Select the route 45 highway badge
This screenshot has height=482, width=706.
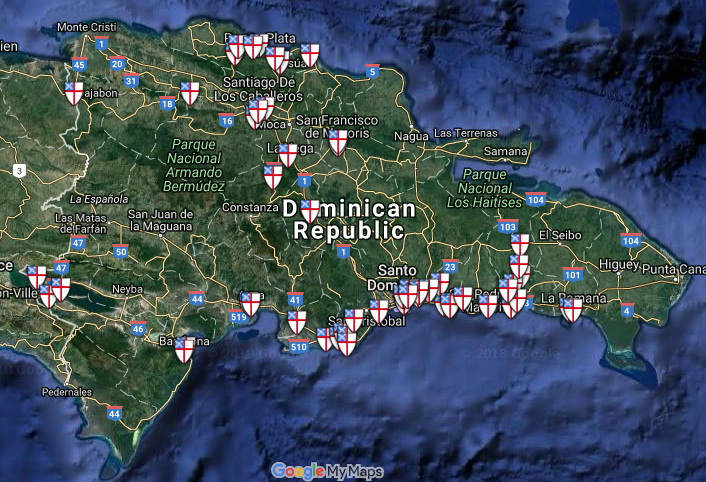click(x=79, y=64)
